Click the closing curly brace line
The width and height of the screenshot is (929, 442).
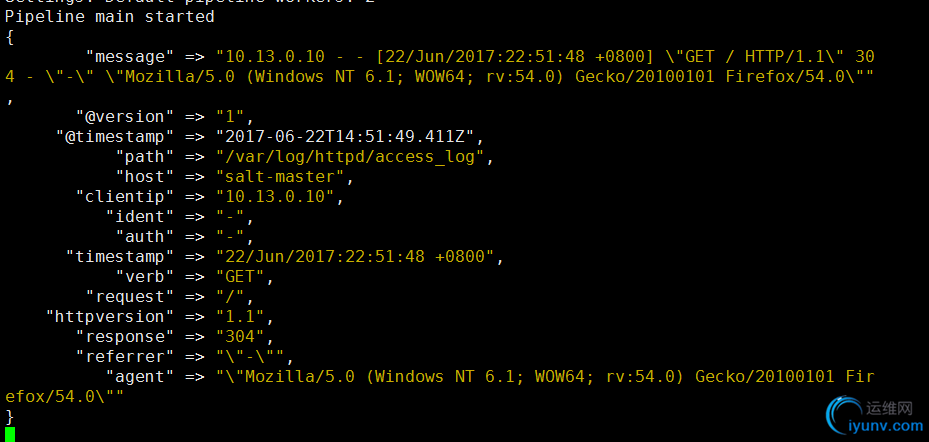point(9,415)
